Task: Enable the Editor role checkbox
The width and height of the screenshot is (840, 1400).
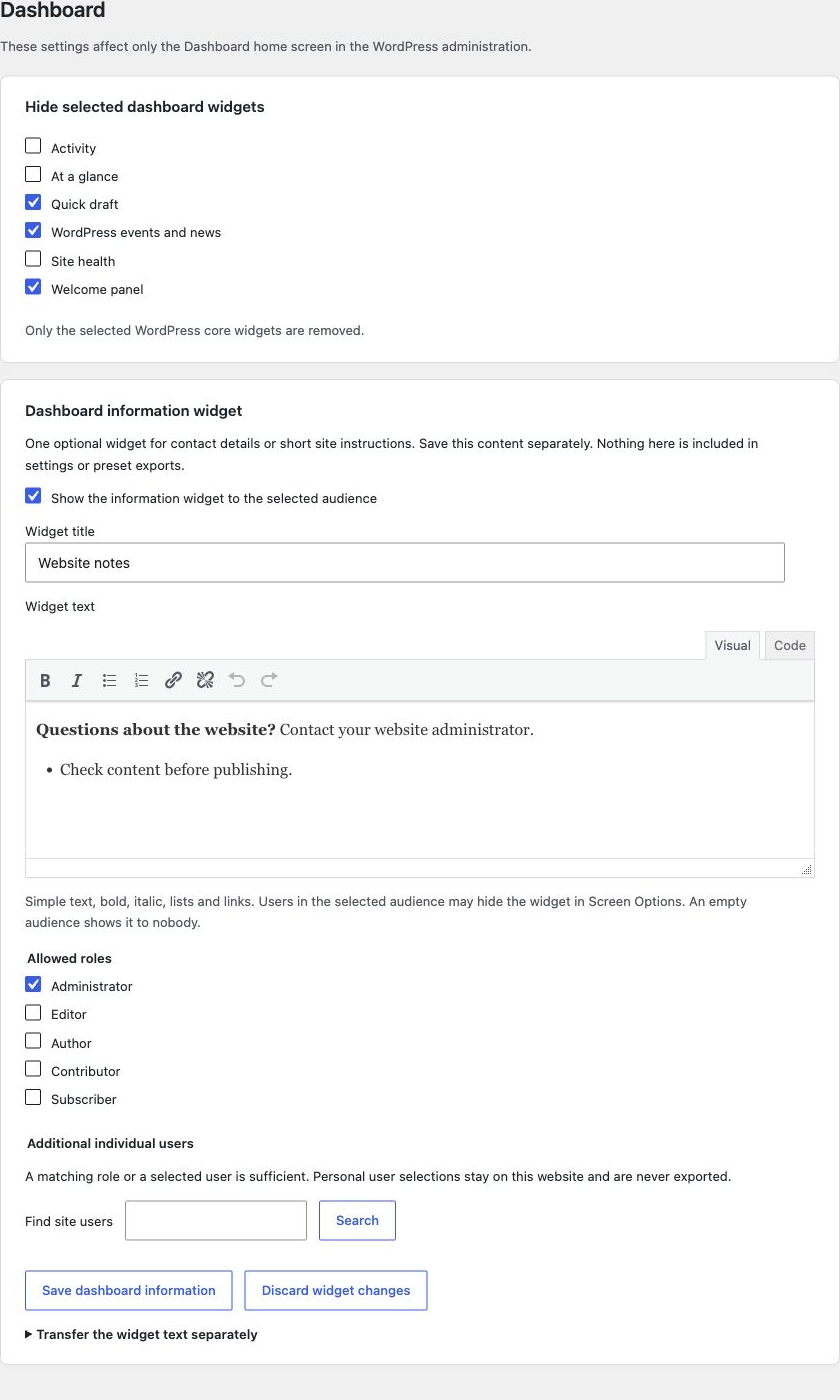Action: pos(33,1012)
